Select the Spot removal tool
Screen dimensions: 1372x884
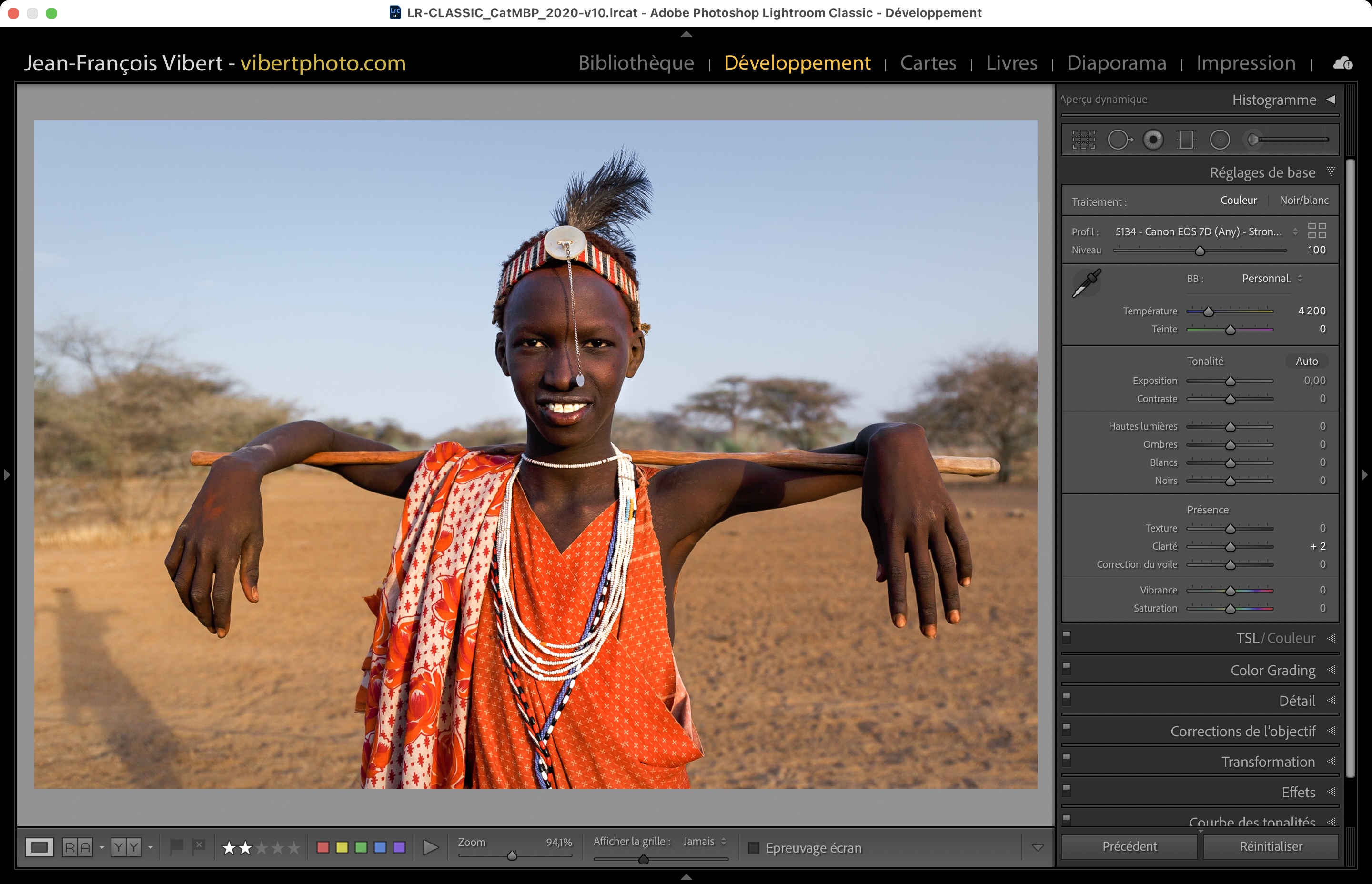pos(1119,140)
